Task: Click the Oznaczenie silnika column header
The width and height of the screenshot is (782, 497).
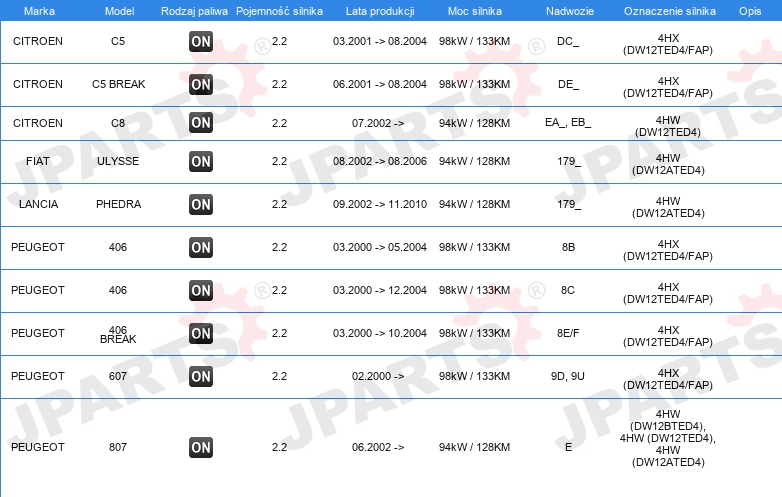Action: point(670,11)
